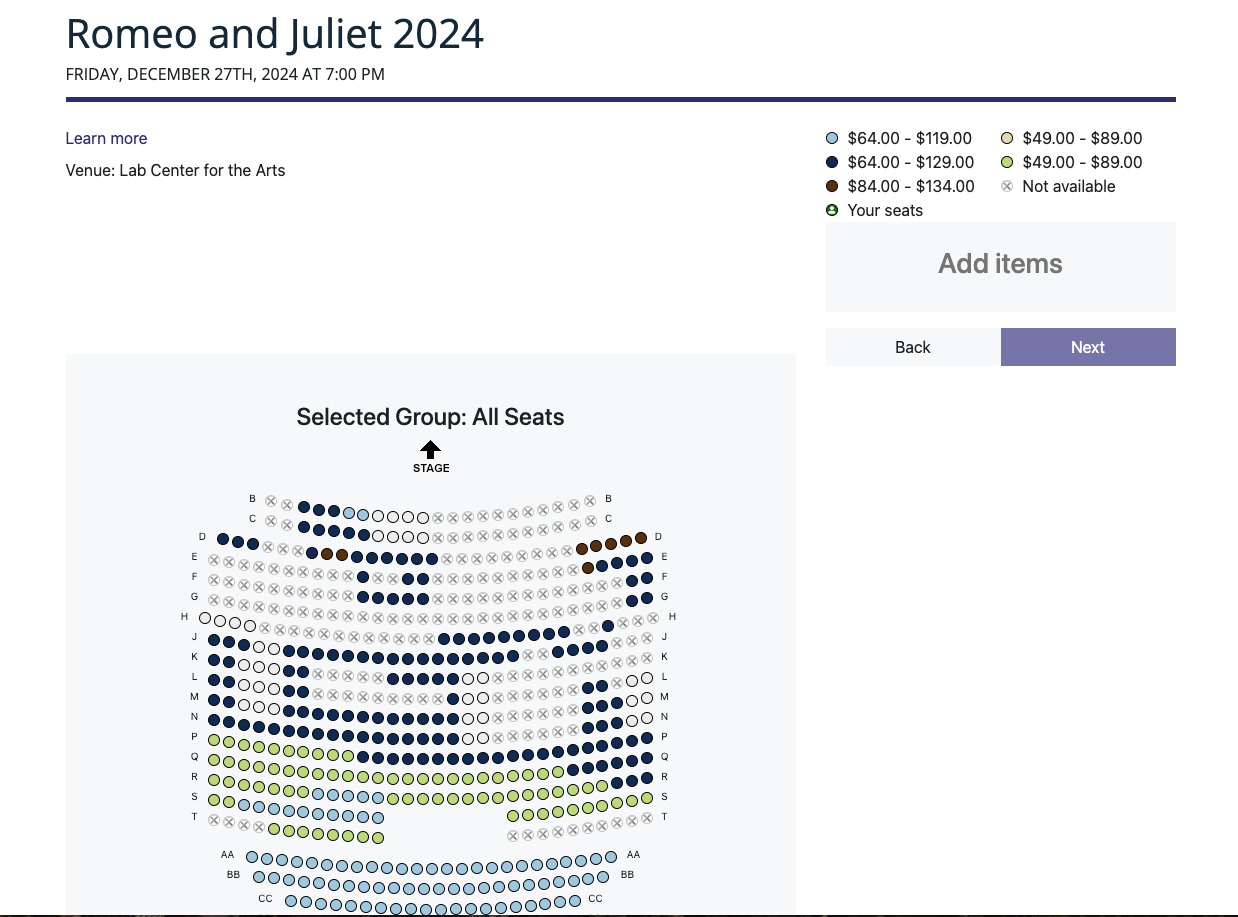Viewport: 1238px width, 917px height.
Task: Click the Add items panel
Action: [x=1000, y=265]
